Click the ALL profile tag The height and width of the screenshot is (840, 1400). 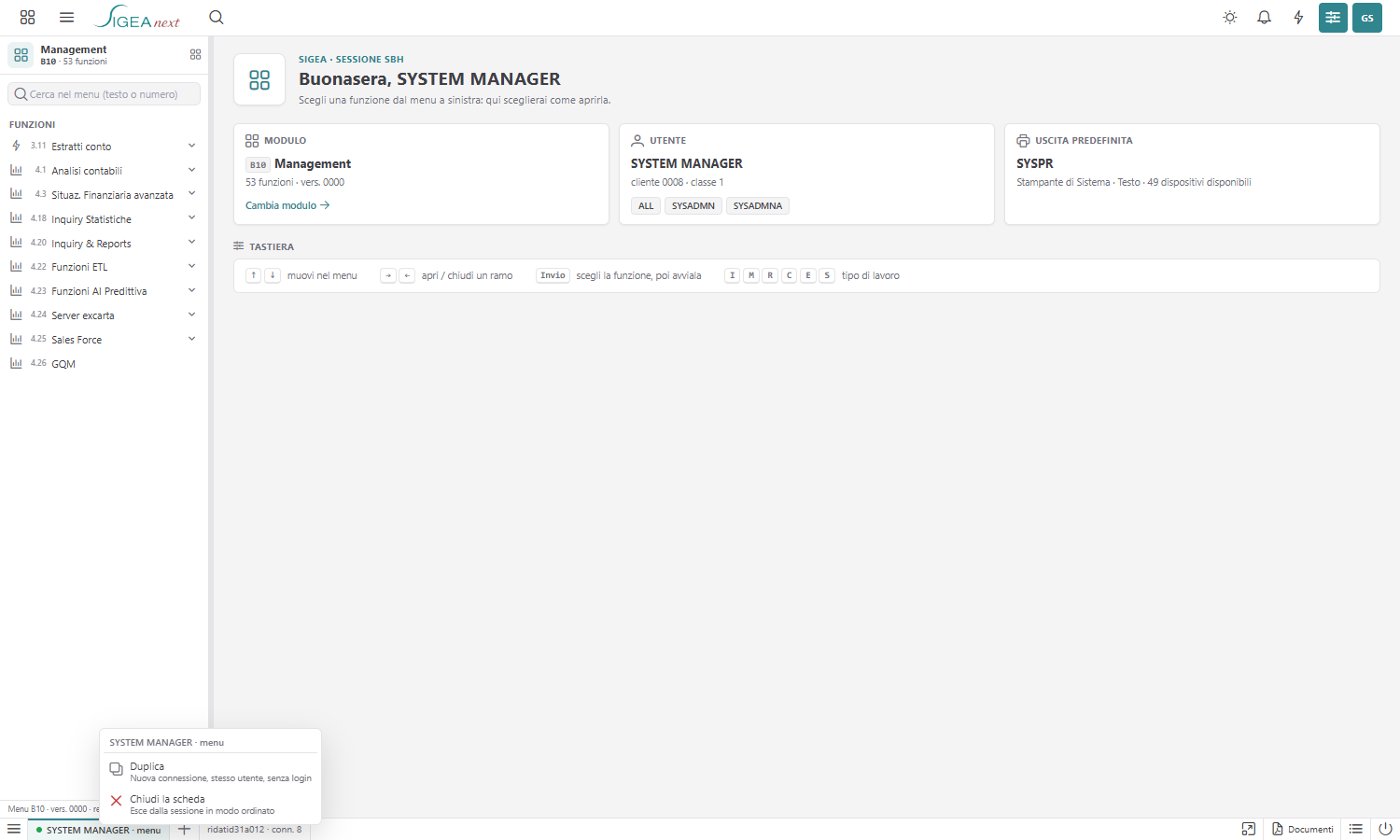pyautogui.click(x=646, y=206)
